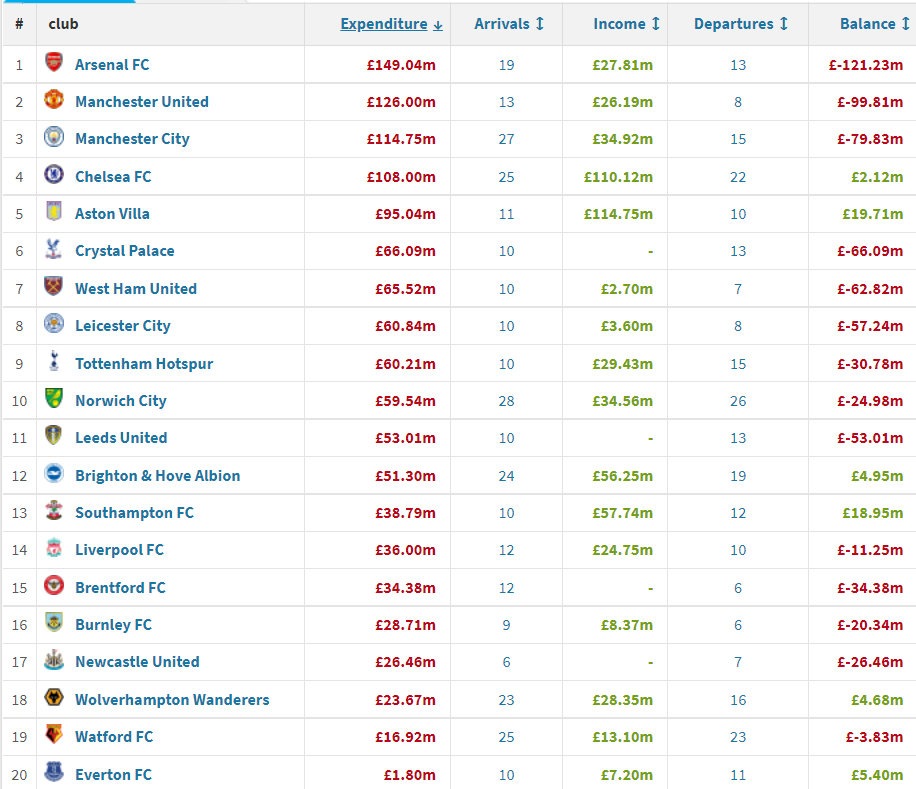Open the Crystal Palace club link
Viewport: 916px width, 789px height.
125,251
